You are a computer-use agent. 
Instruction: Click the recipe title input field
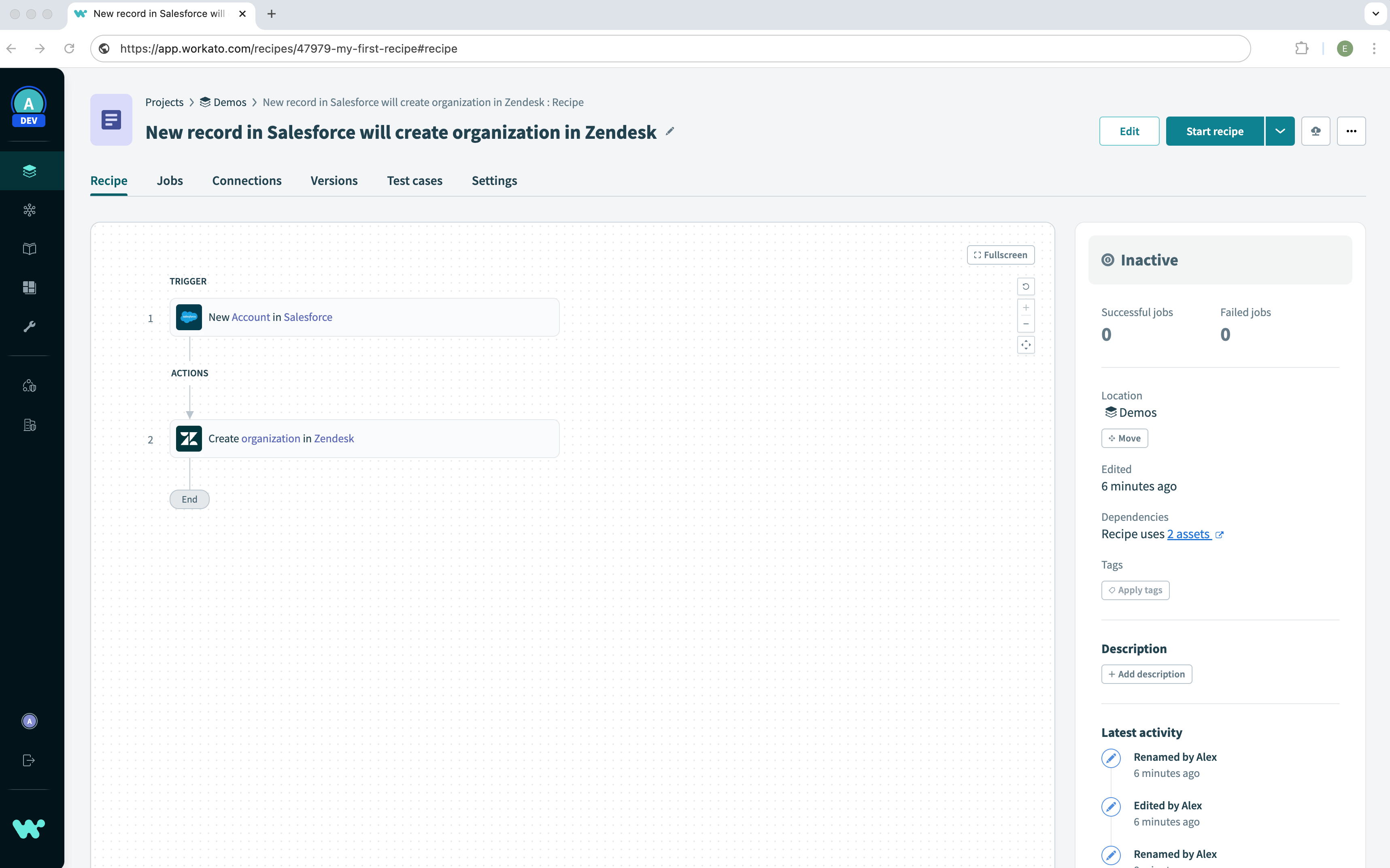400,132
